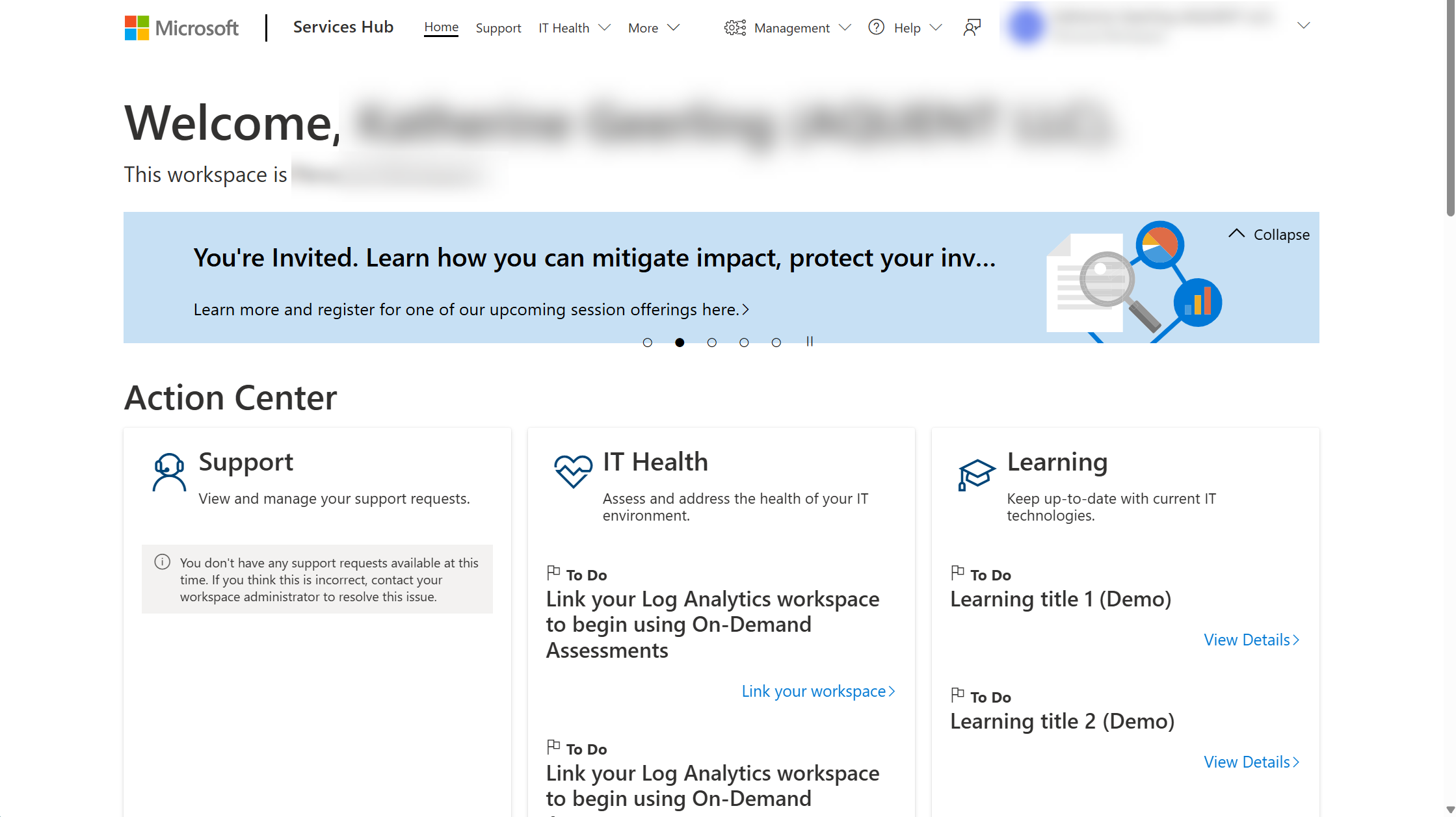Collapse the promotional banner

[x=1269, y=234]
